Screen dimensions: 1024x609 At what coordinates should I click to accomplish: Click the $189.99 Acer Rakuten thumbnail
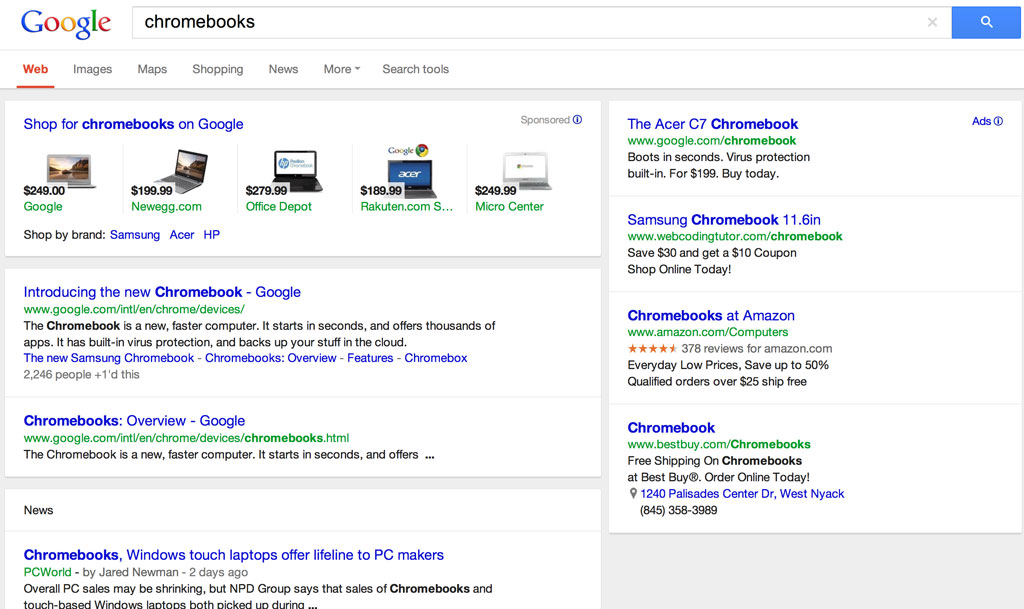pyautogui.click(x=411, y=172)
